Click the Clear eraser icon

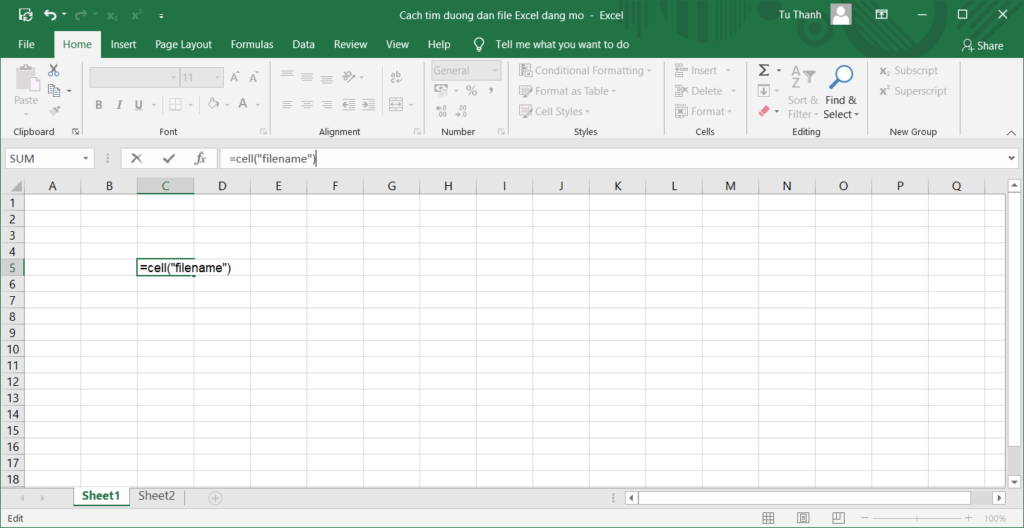(x=764, y=112)
